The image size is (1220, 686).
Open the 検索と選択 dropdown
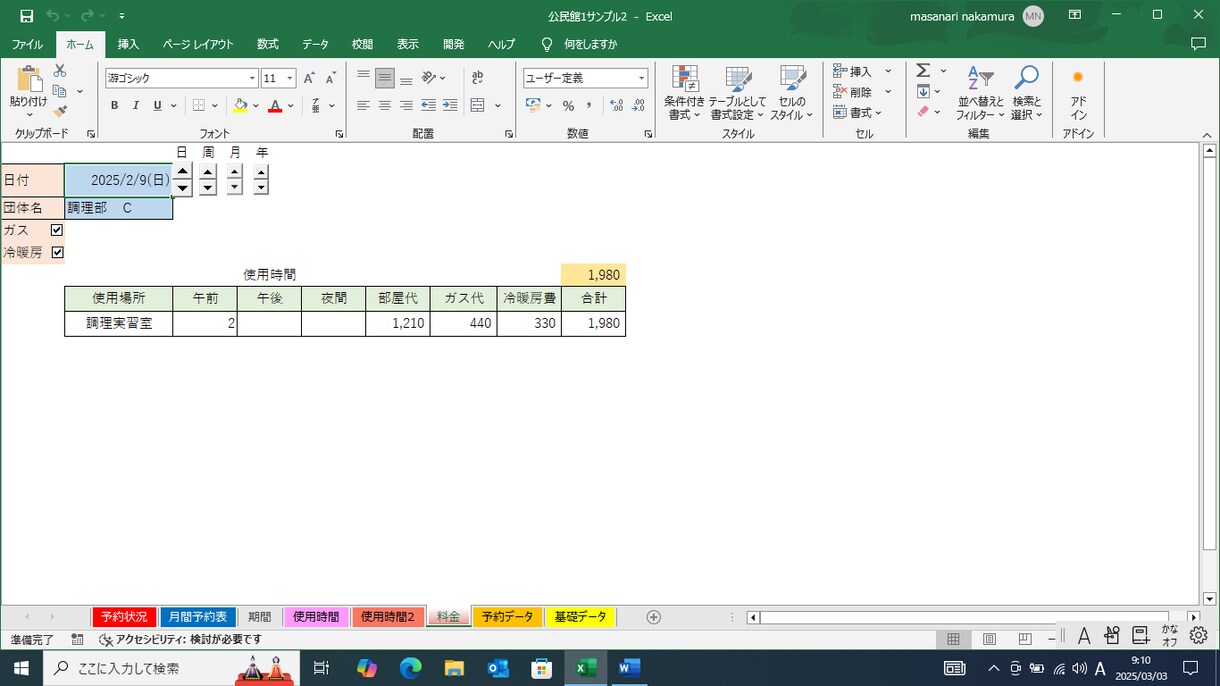click(1026, 94)
